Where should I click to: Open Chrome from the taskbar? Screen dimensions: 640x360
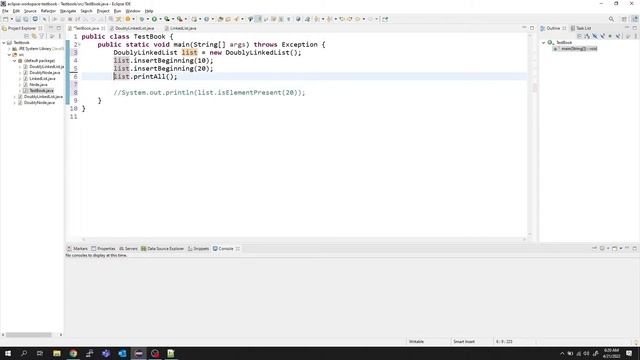(x=73, y=353)
